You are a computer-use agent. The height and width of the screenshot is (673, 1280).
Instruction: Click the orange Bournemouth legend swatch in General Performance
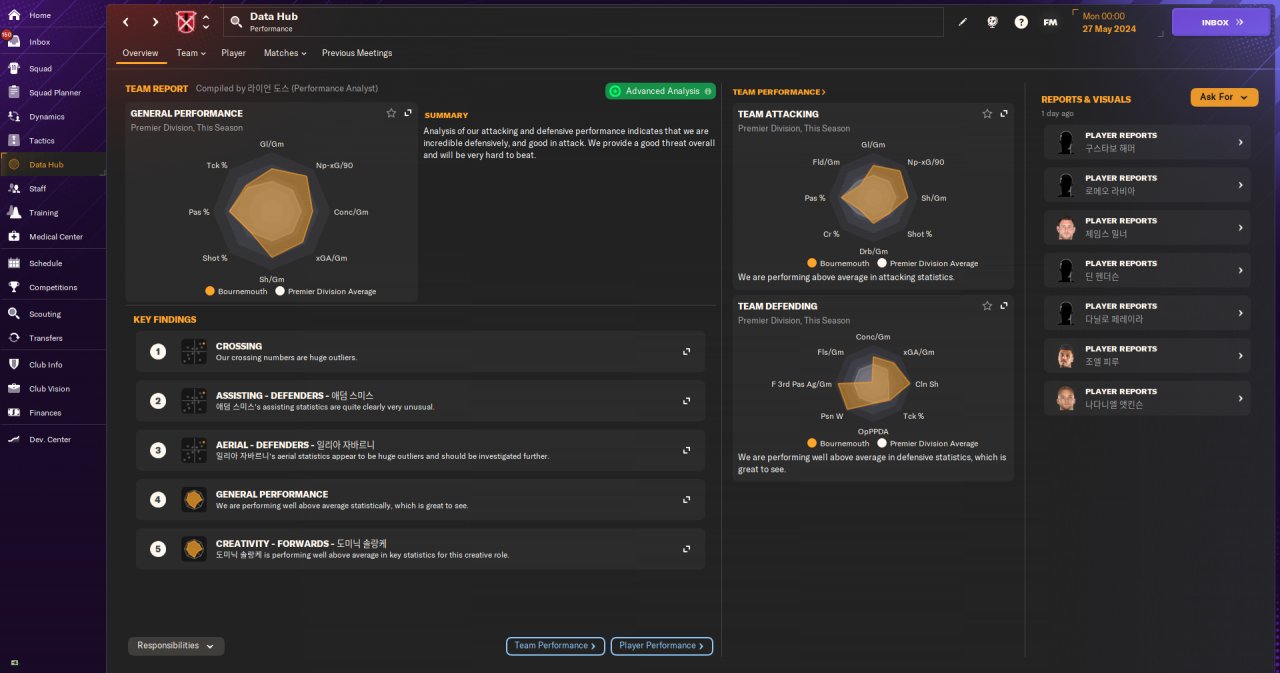click(x=210, y=292)
